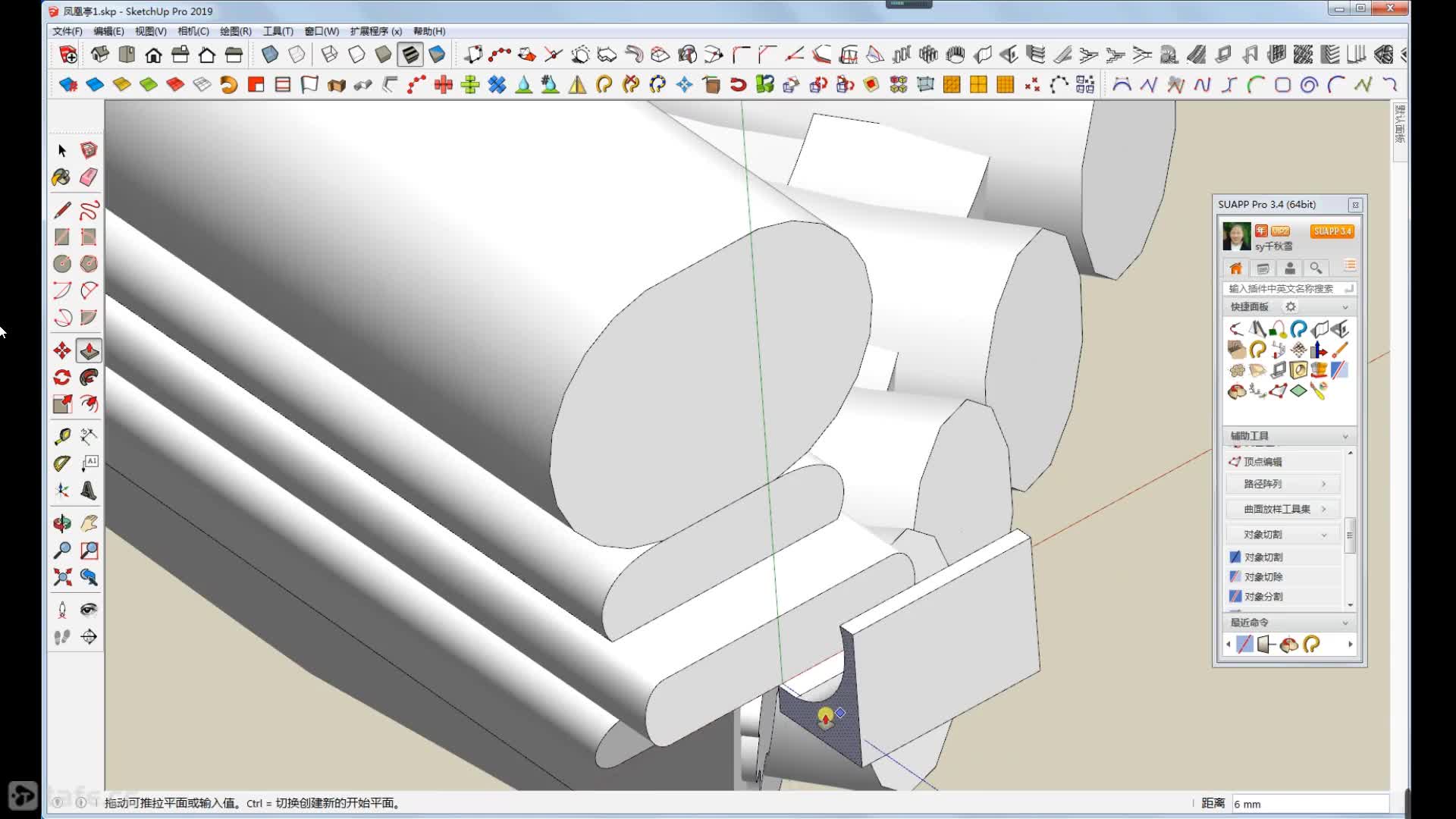Pick the Follow Me tool
Image resolution: width=1456 pixels, height=819 pixels.
(89, 378)
